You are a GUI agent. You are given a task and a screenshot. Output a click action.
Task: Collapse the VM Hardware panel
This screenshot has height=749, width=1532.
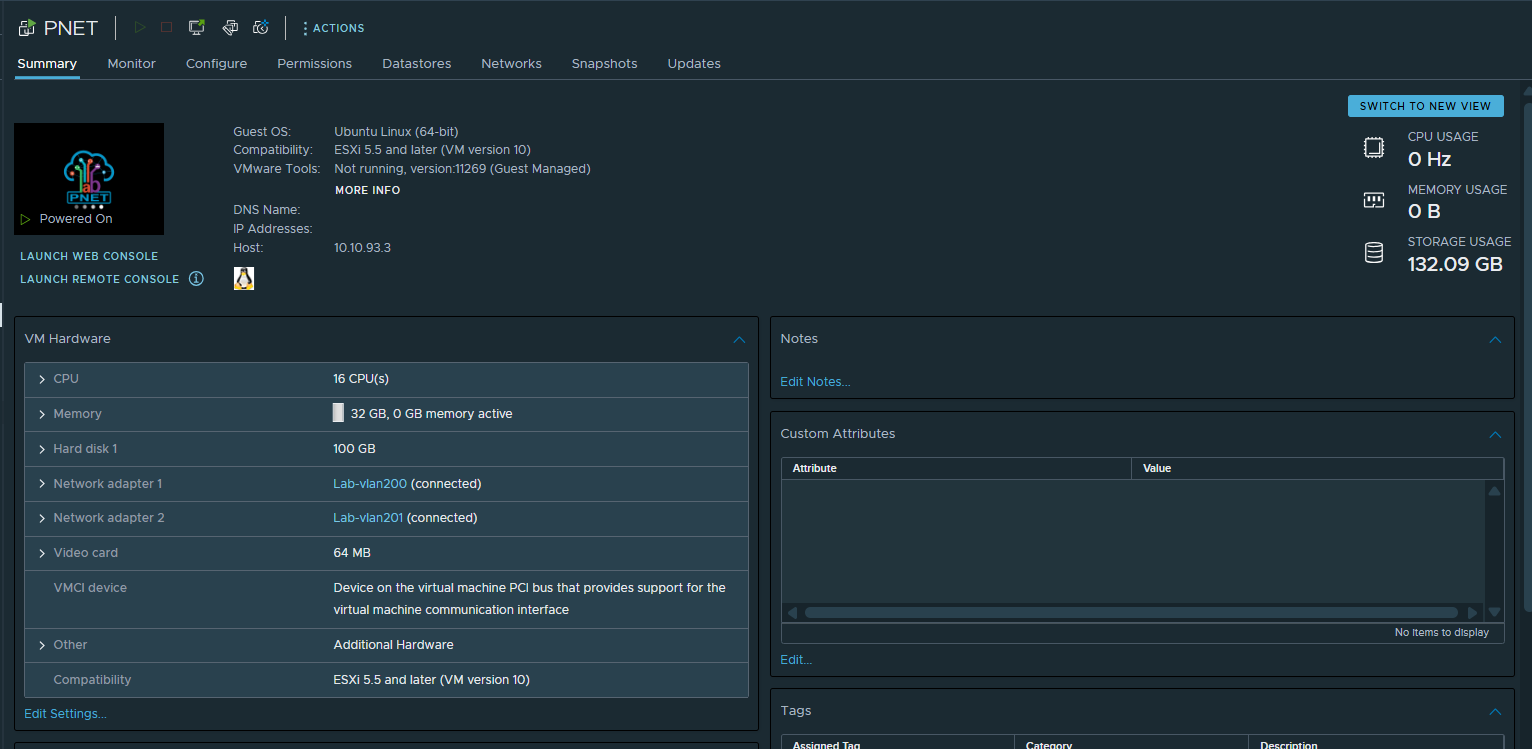coord(739,340)
